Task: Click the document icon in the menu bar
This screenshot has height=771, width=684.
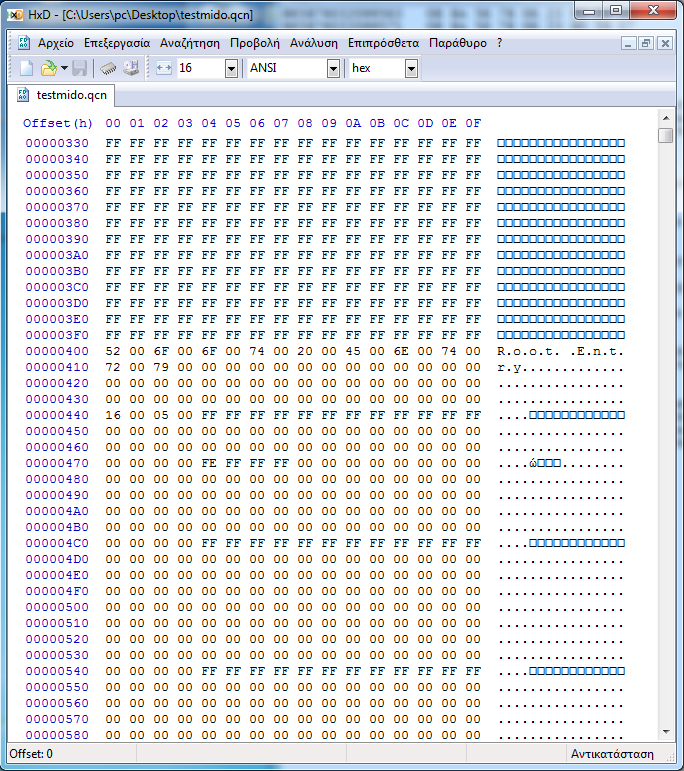Action: point(24,43)
